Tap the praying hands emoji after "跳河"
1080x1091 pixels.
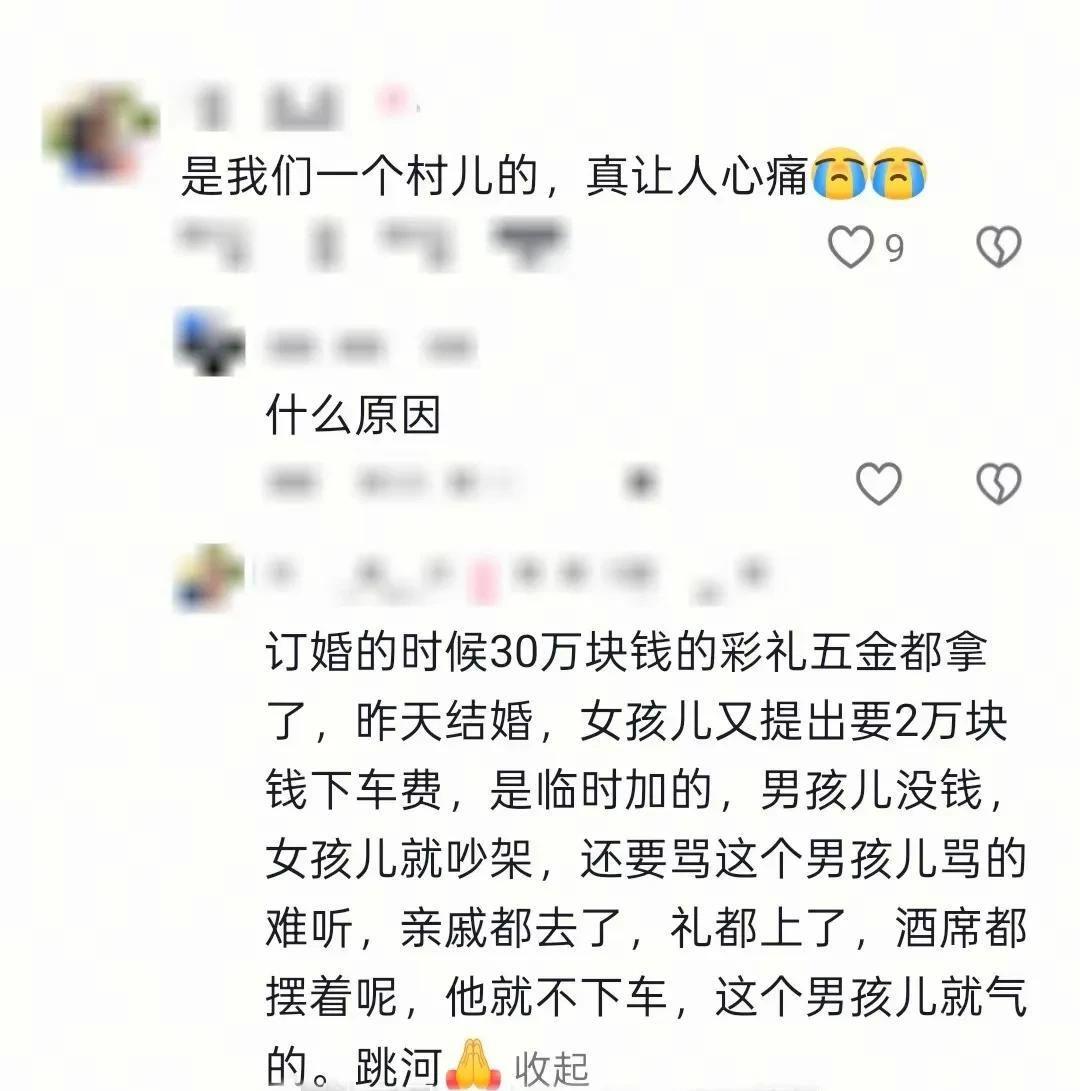(x=473, y=1065)
